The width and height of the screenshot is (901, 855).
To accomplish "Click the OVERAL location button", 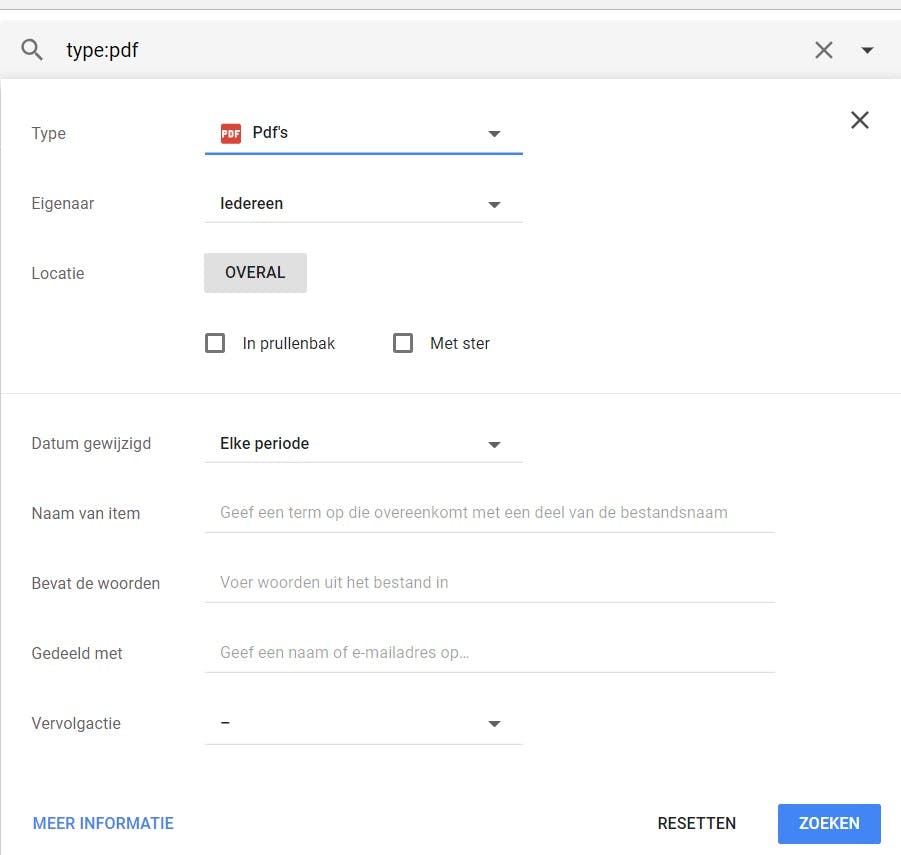I will pos(255,273).
